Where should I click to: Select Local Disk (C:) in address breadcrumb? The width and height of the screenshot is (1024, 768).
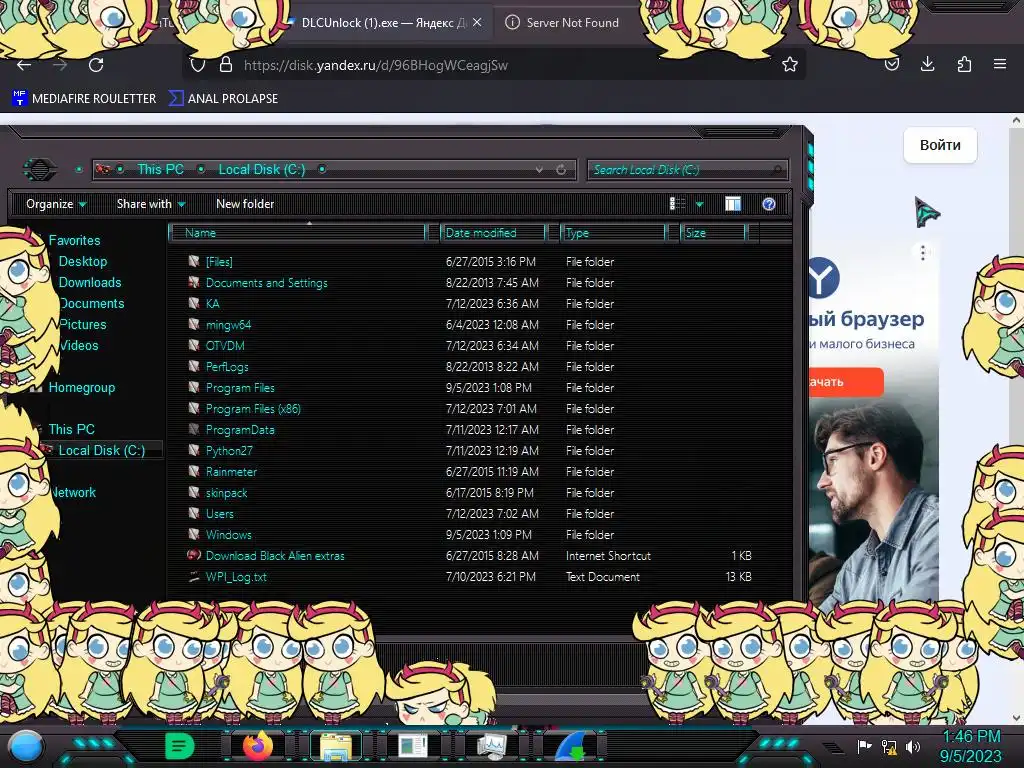(x=261, y=169)
